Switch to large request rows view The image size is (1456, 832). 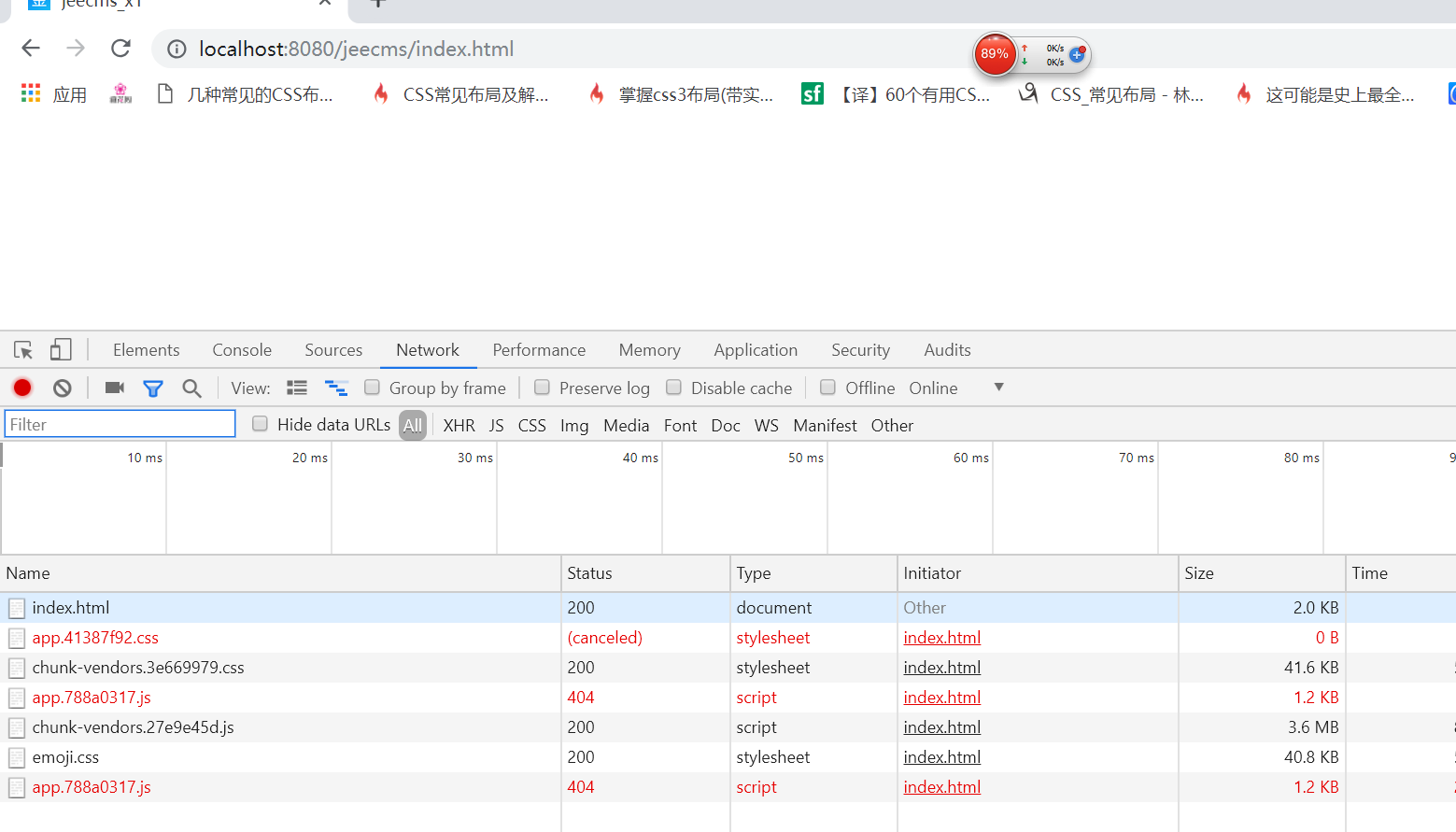297,388
